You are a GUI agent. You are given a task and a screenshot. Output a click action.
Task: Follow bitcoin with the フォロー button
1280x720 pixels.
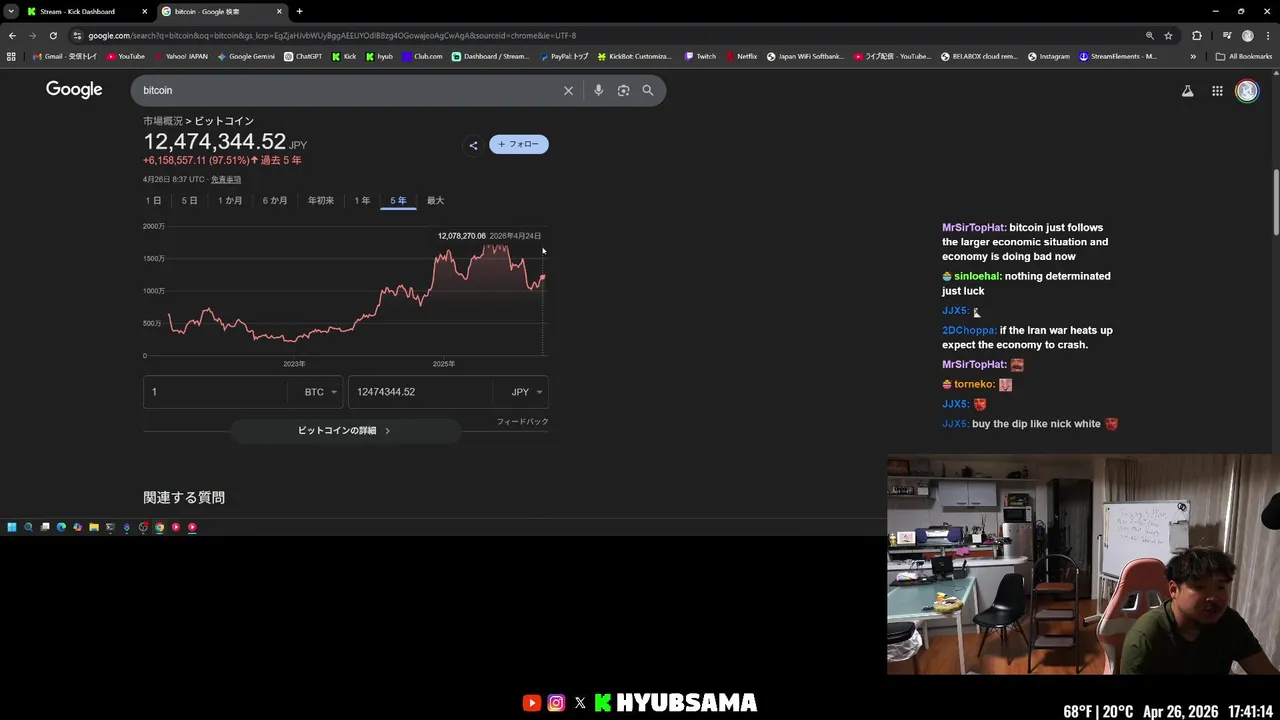519,144
